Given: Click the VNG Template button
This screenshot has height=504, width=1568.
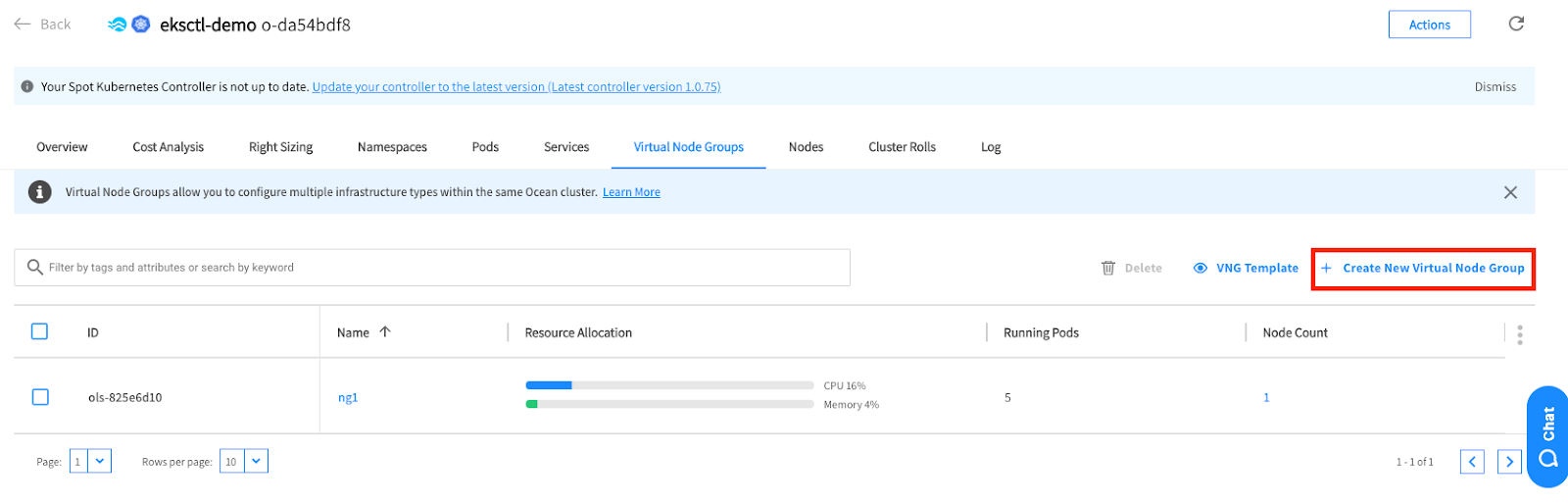Looking at the screenshot, I should click(1246, 268).
